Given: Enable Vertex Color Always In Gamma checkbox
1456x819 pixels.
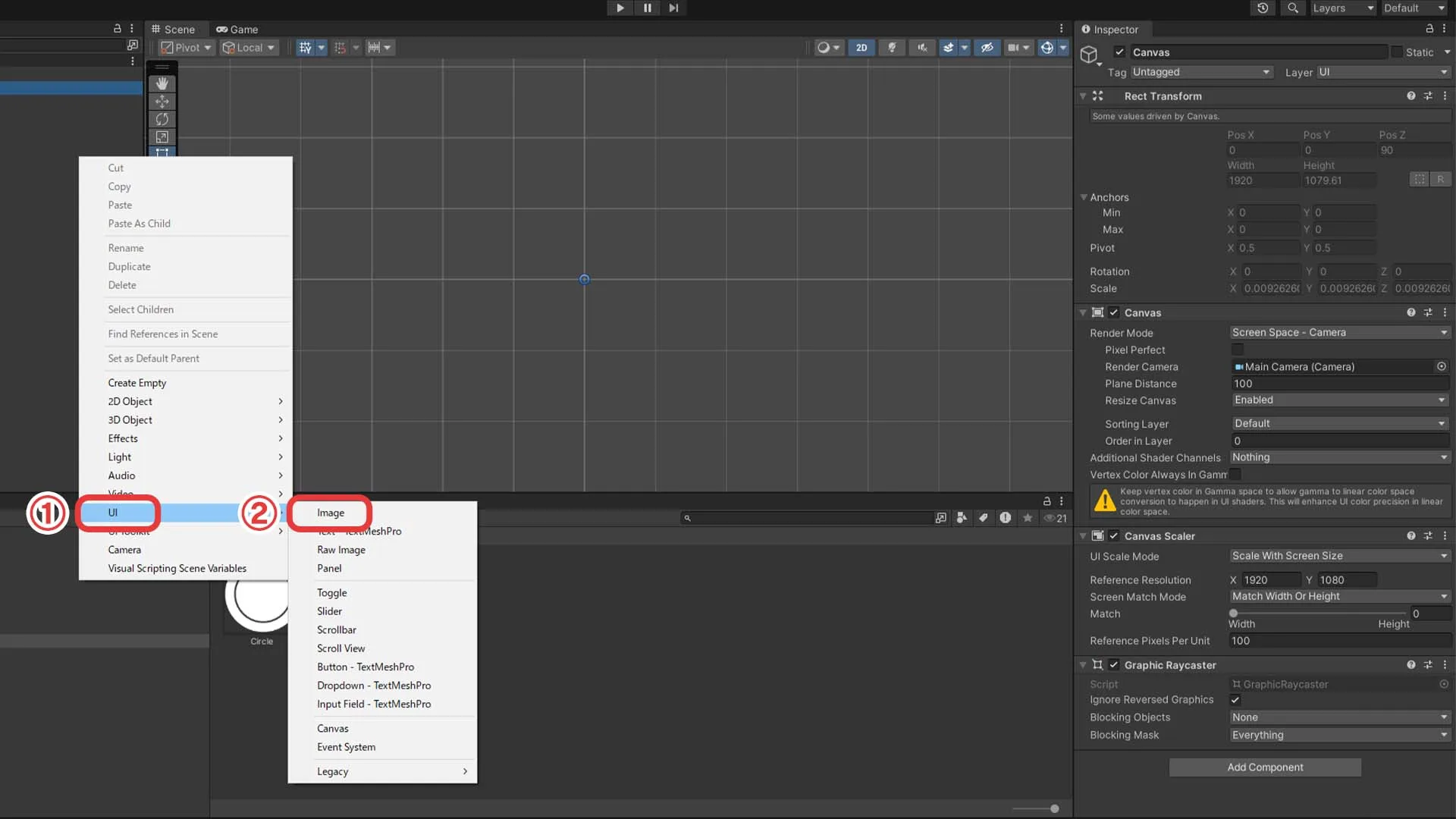Looking at the screenshot, I should [1235, 475].
